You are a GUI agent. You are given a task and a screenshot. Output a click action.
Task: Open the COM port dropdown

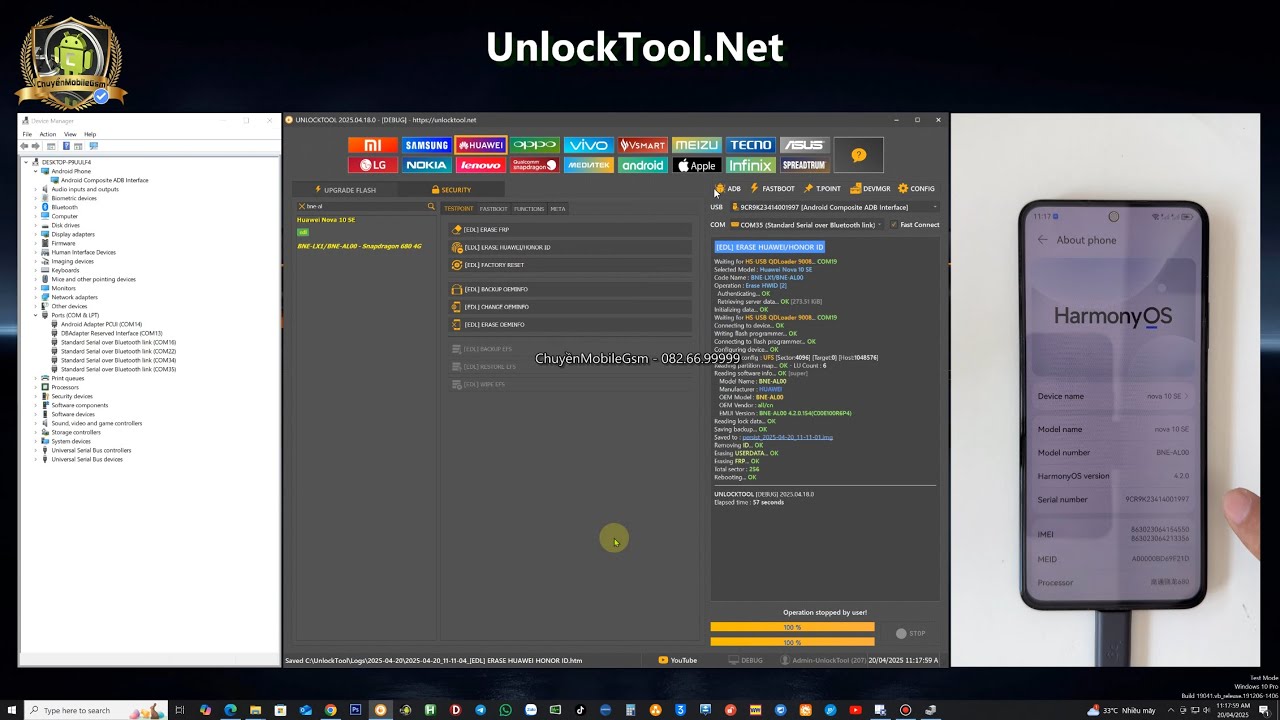pos(806,225)
